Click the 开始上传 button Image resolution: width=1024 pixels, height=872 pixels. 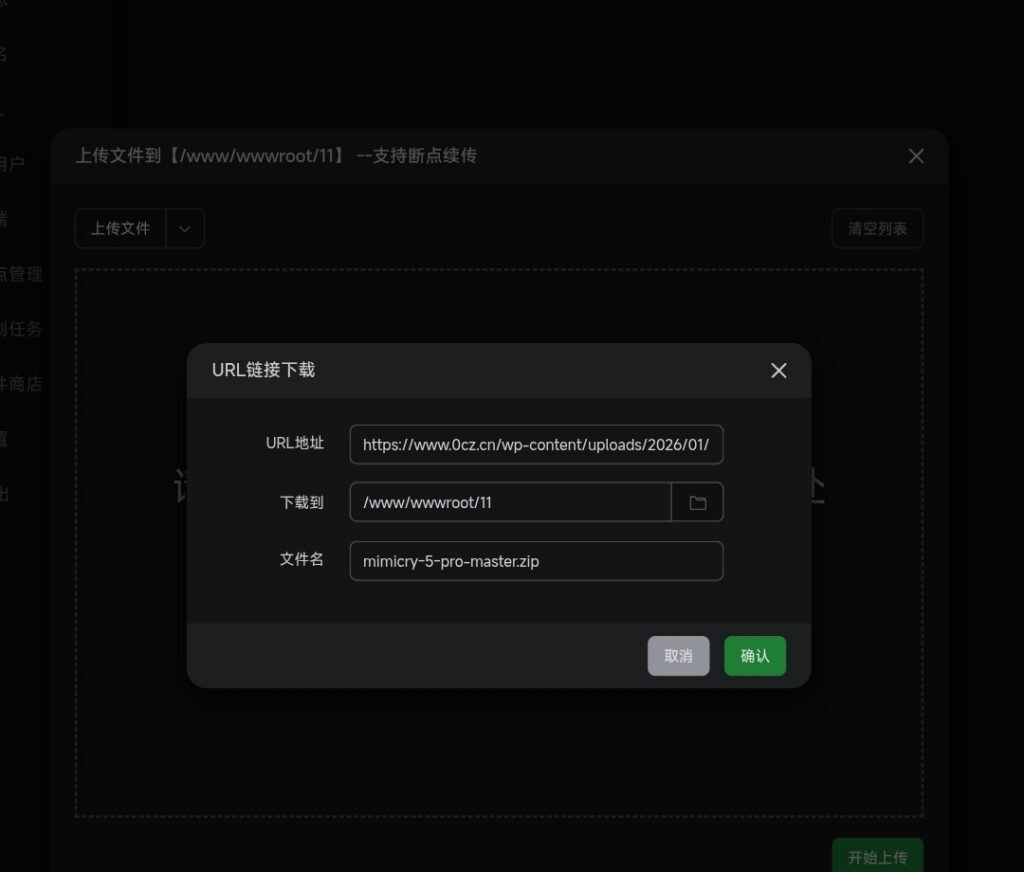[877, 855]
